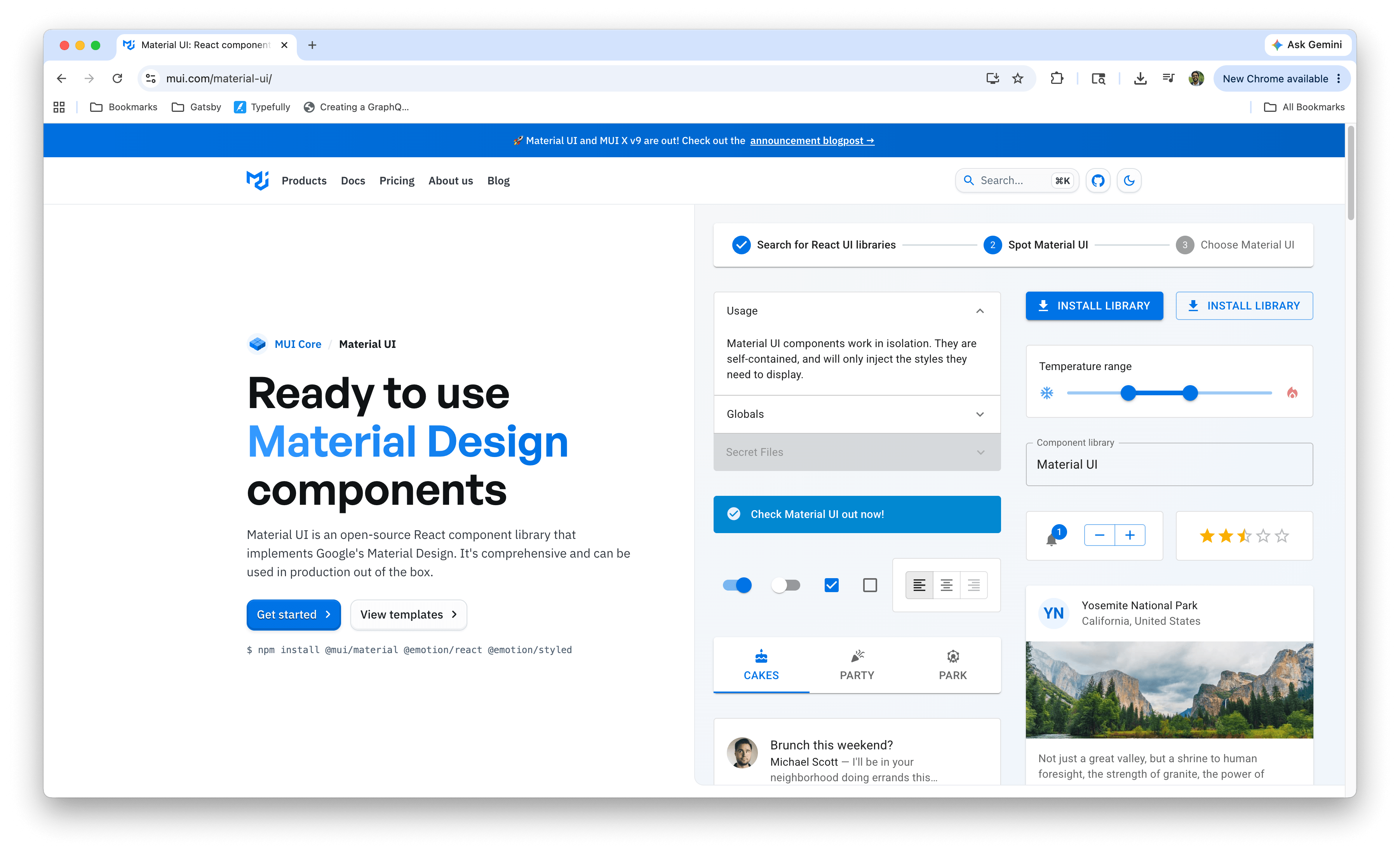Click the MUI logo in the navbar
The height and width of the screenshot is (855, 1400).
tap(258, 181)
